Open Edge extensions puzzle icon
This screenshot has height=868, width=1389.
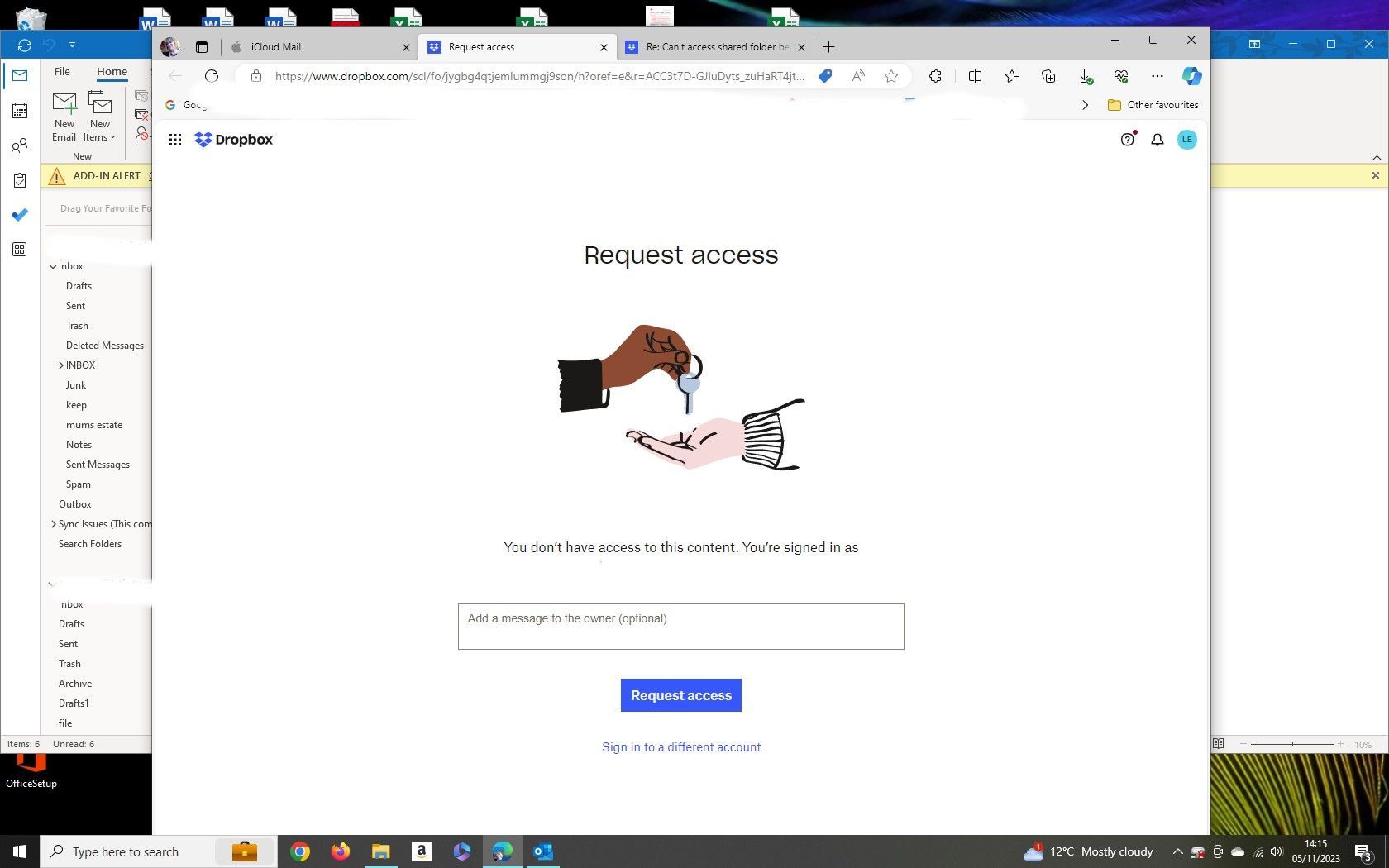click(935, 76)
